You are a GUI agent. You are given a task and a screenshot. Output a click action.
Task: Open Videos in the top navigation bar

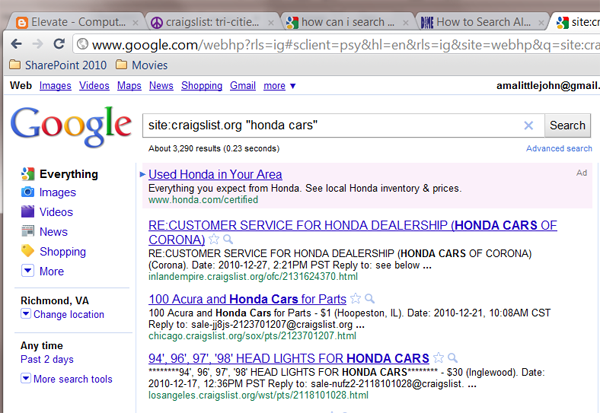pyautogui.click(x=94, y=86)
